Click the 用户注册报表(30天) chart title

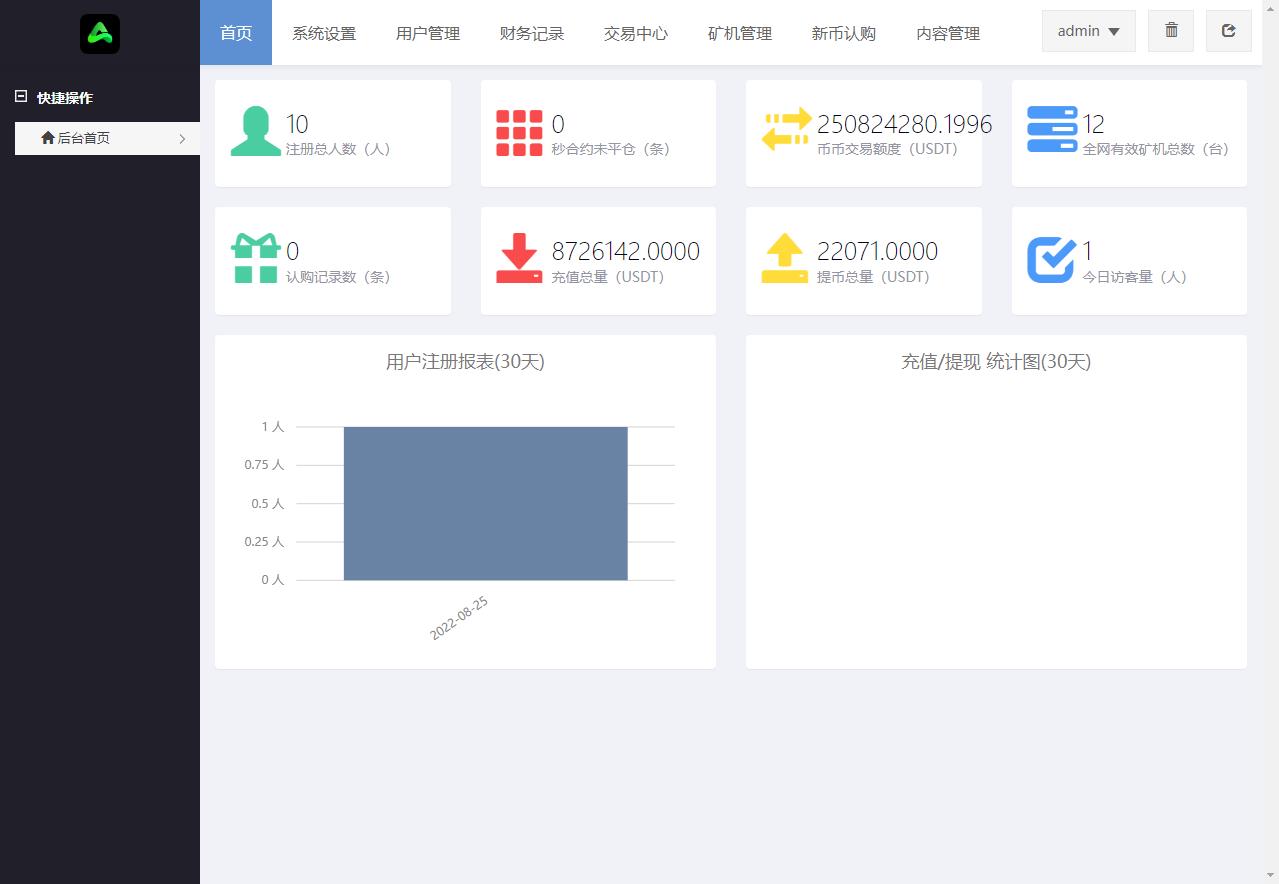(x=465, y=362)
